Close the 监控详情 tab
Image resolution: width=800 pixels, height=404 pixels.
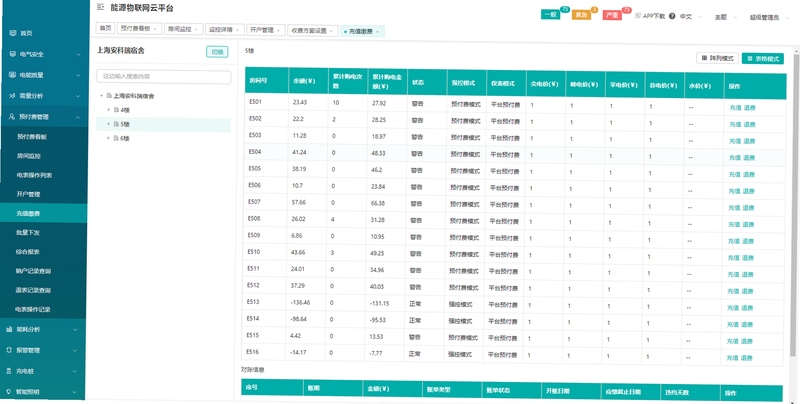237,30
